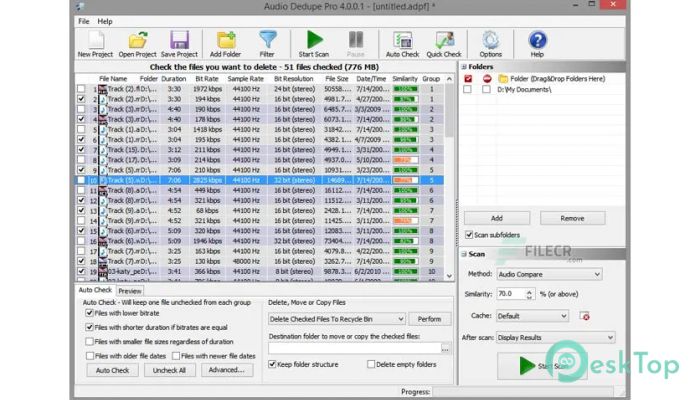This screenshot has height=400, width=700.
Task: Click the Uncheck All button
Action: (x=169, y=370)
